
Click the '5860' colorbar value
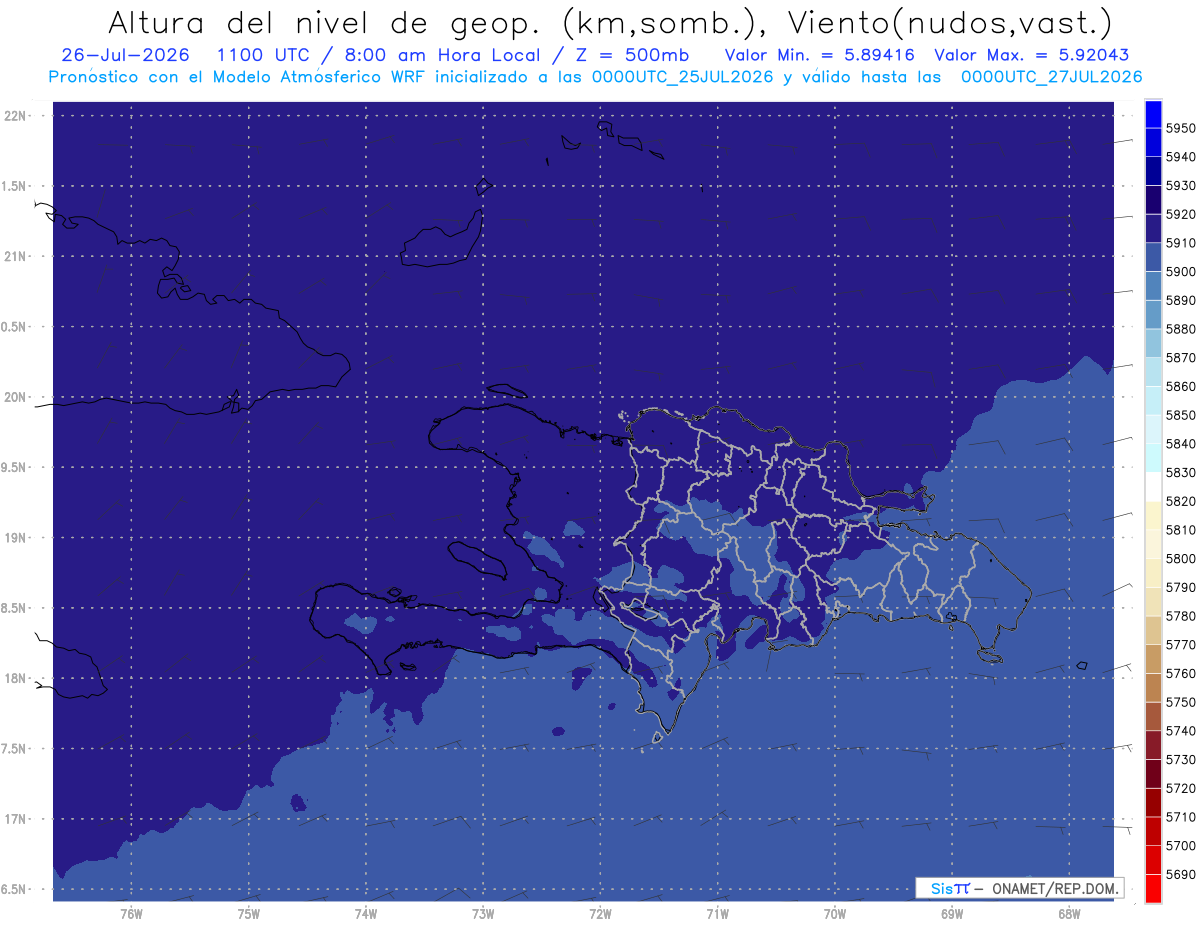tap(1181, 386)
